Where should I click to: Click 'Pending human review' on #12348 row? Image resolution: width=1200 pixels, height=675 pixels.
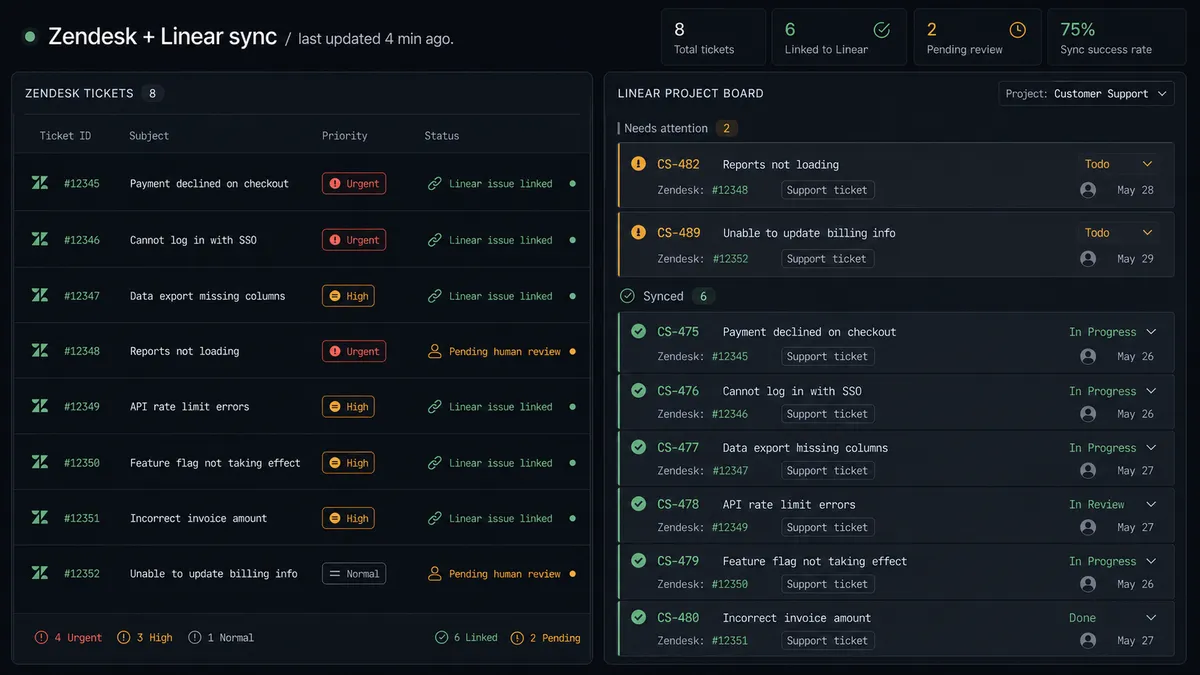pyautogui.click(x=505, y=351)
